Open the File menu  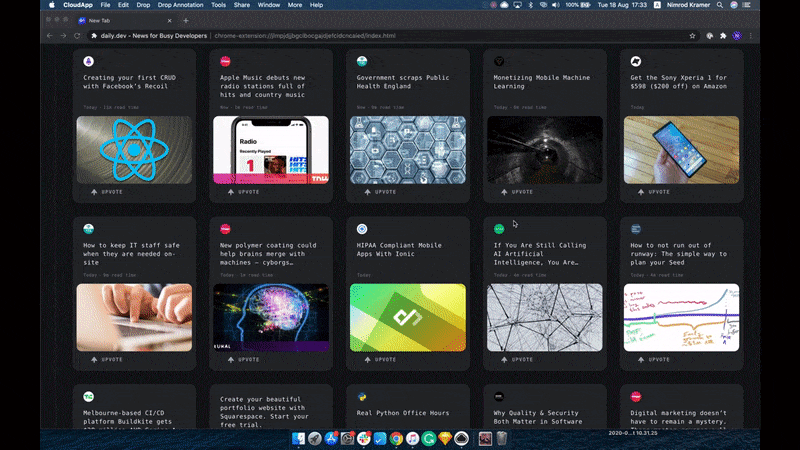(x=106, y=5)
